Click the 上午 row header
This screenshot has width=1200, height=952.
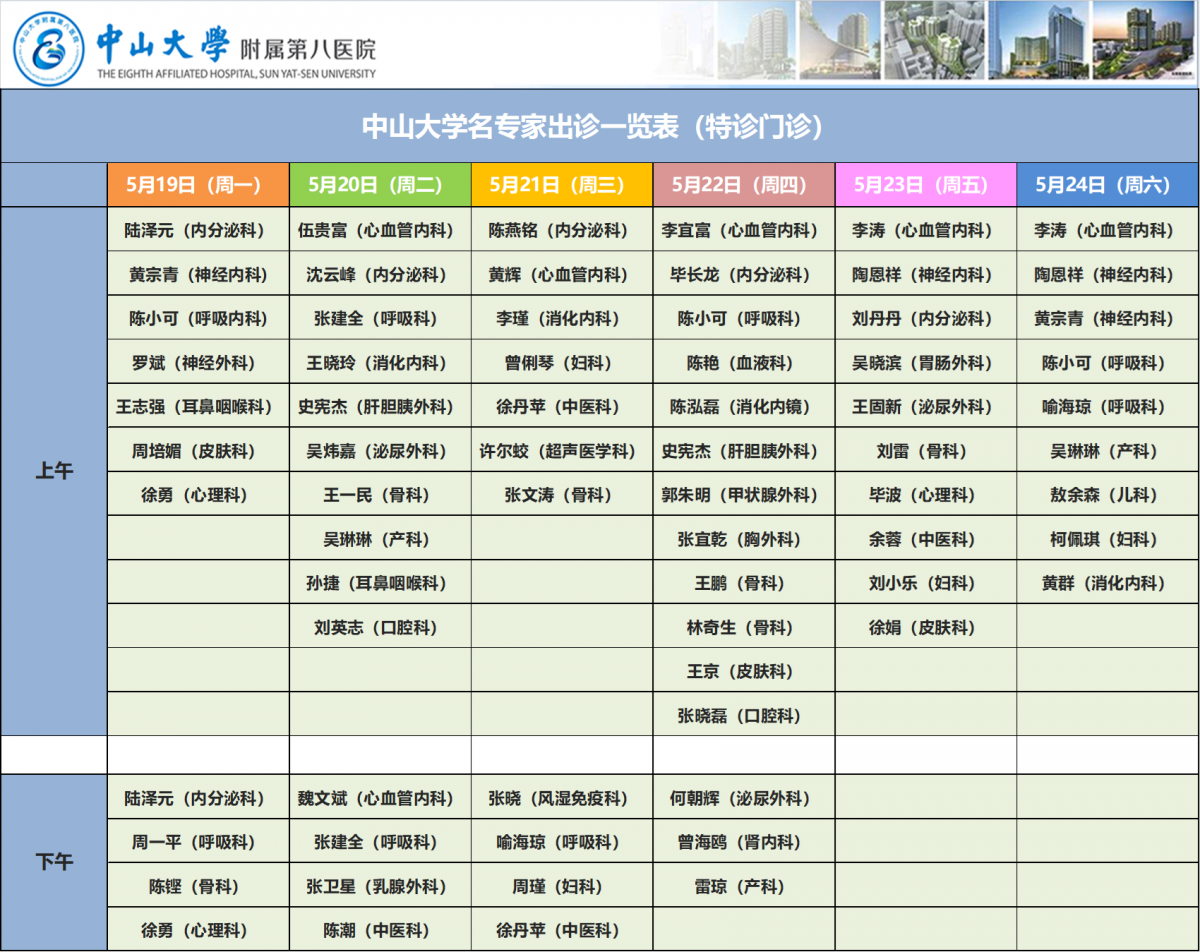point(54,472)
